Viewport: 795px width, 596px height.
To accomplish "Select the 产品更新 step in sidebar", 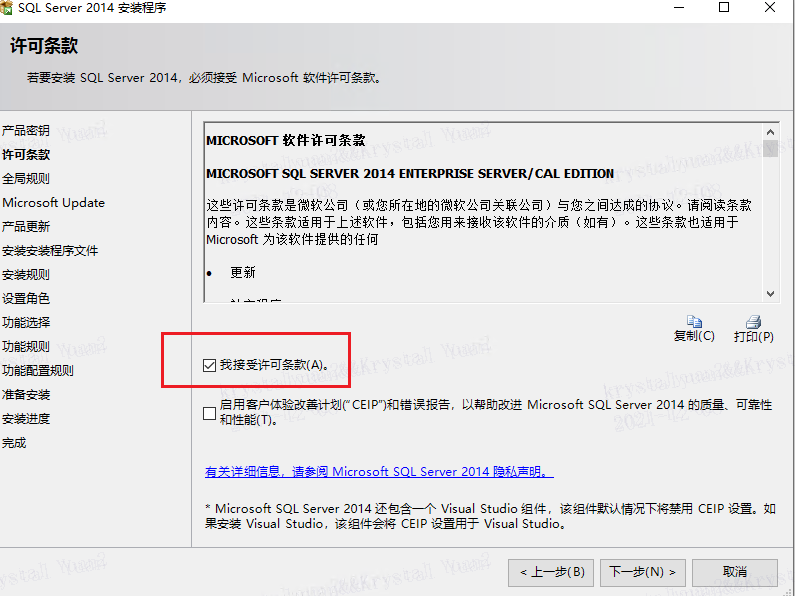I will (25, 227).
